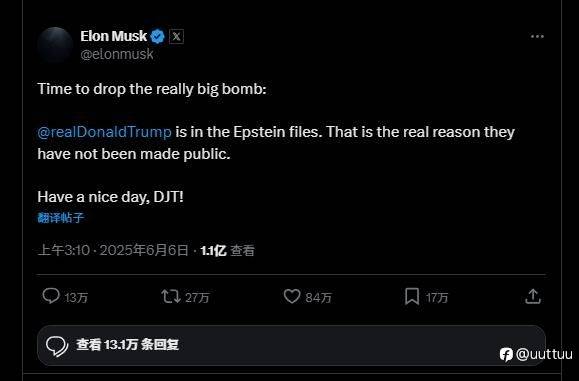
Task: Open the three-dot more options menu
Action: tap(537, 36)
